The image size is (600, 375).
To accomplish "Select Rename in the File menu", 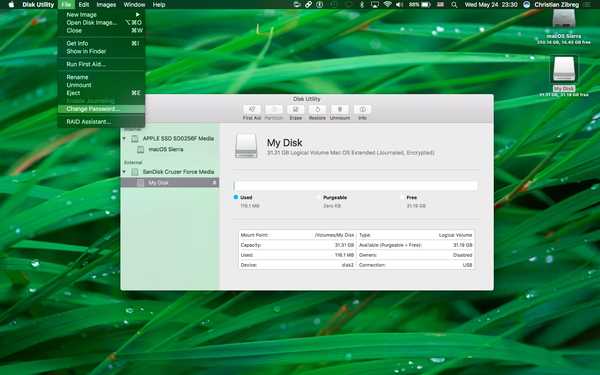I will [x=101, y=77].
